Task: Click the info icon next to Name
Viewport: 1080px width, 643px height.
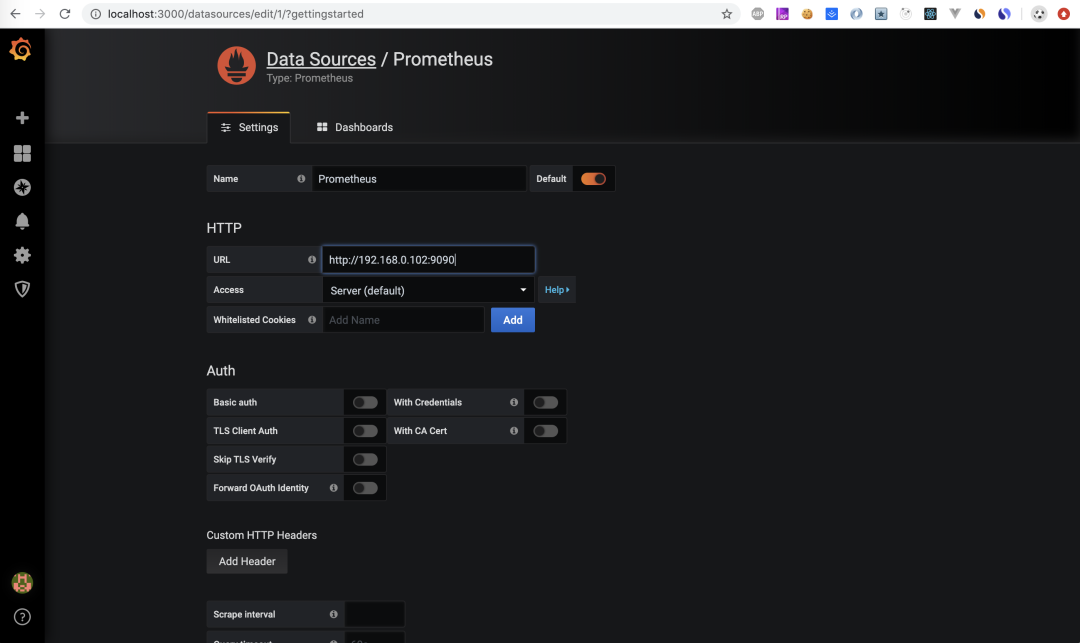Action: tap(301, 178)
